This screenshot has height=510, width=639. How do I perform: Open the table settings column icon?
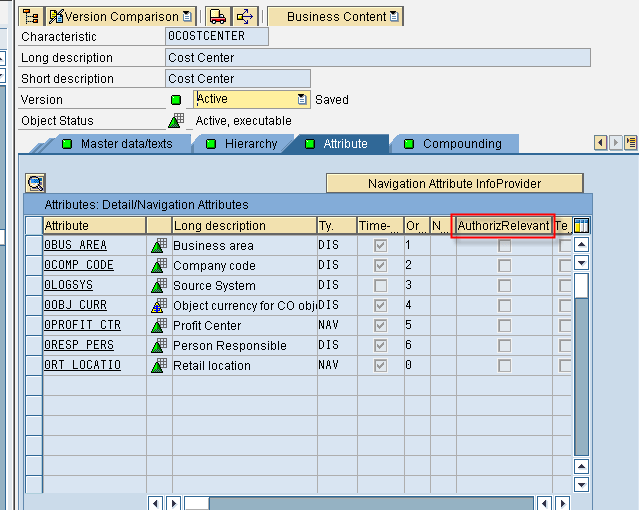581,225
